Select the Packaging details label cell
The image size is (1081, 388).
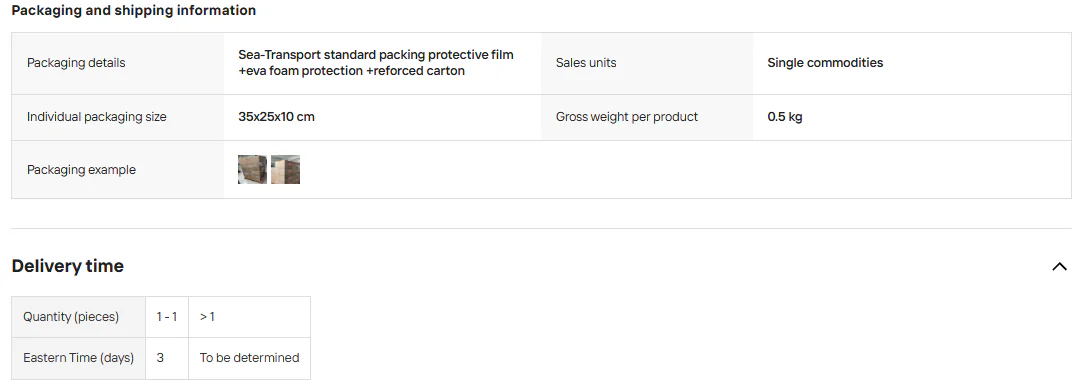(x=118, y=63)
